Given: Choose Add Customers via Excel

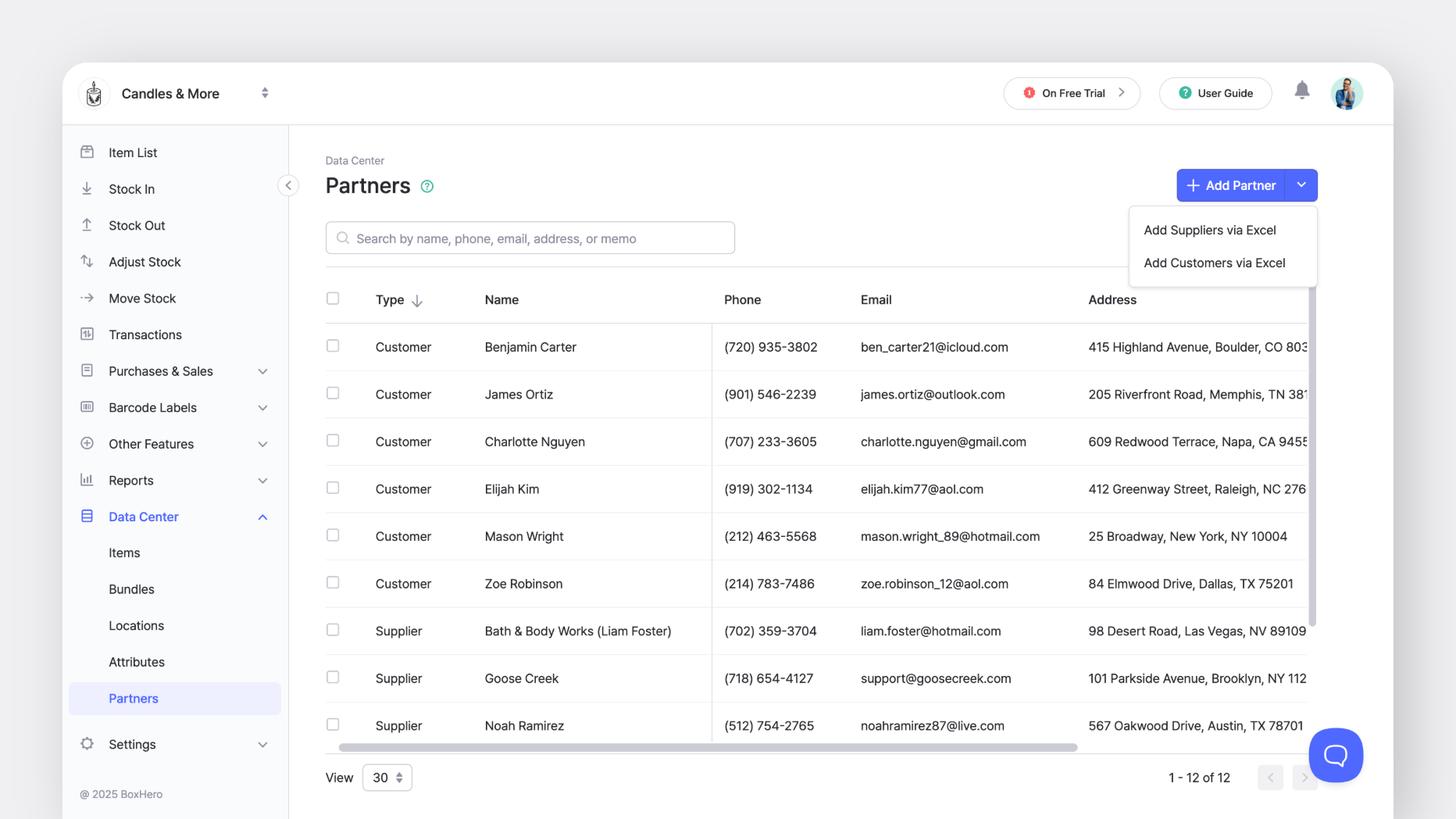Looking at the screenshot, I should [x=1215, y=263].
